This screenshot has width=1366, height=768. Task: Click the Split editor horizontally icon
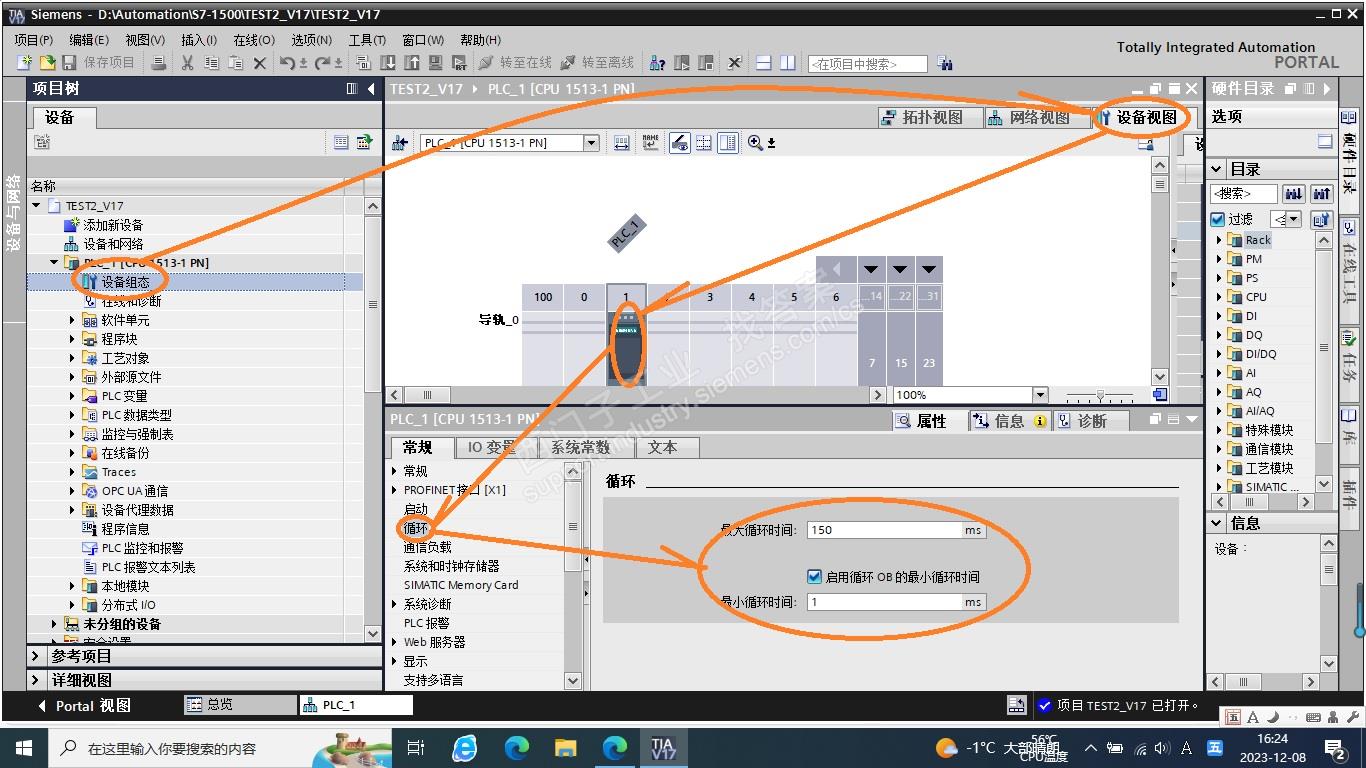point(764,63)
